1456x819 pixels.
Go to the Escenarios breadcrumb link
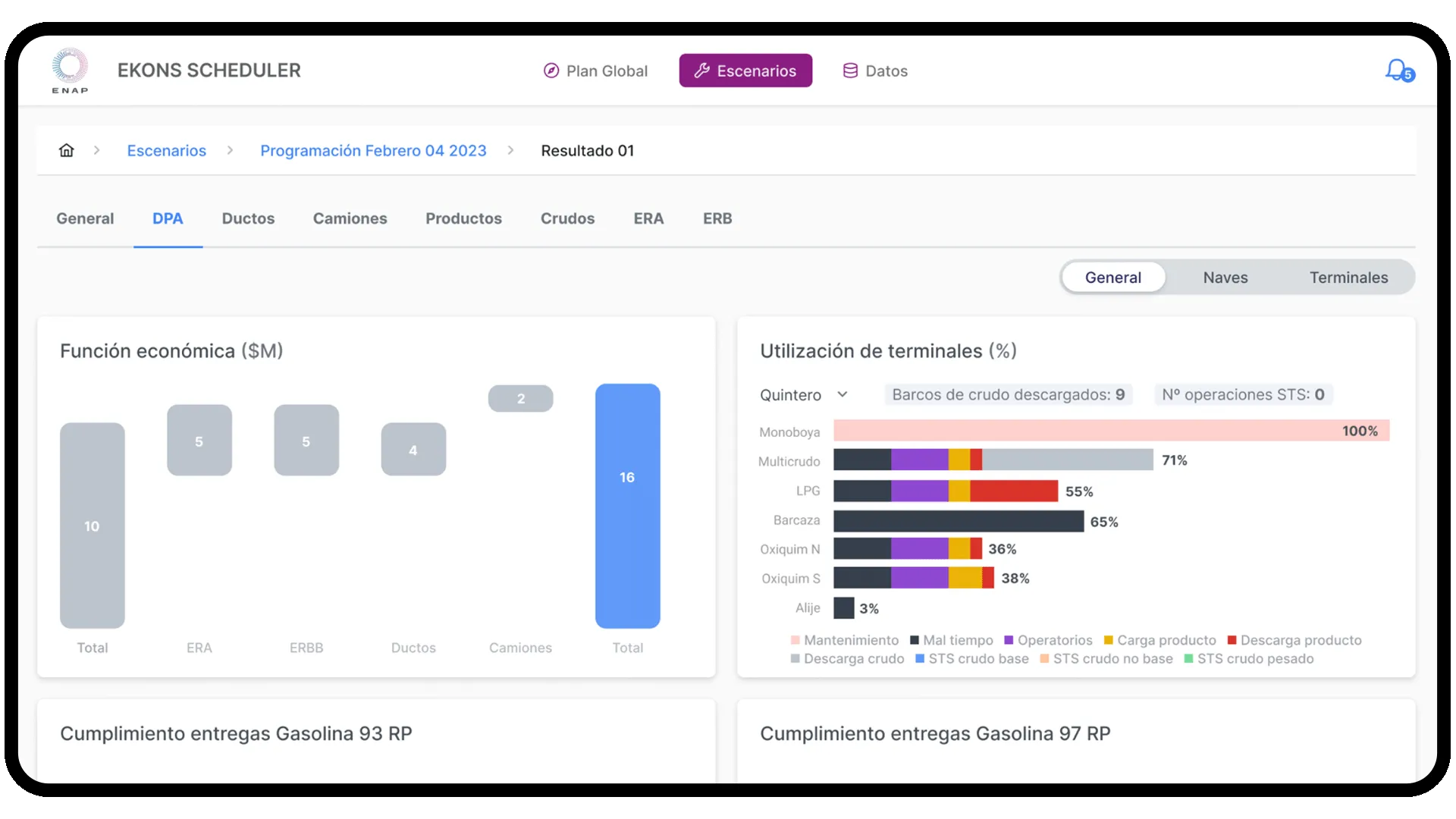point(166,150)
